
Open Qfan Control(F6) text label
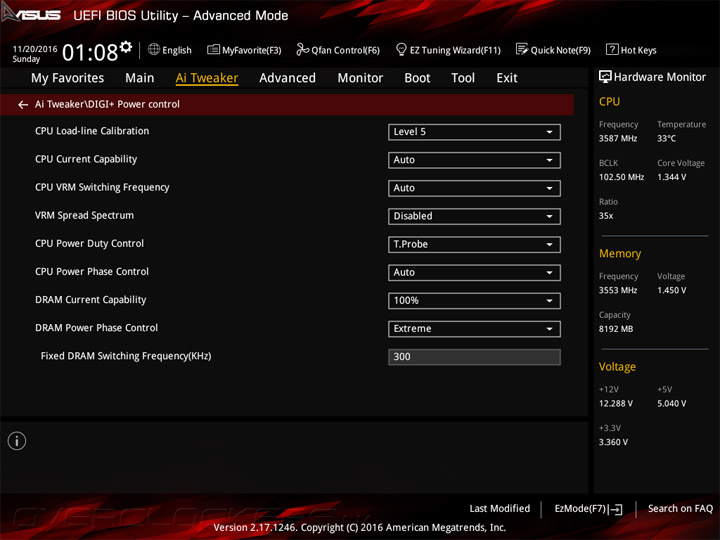(345, 50)
